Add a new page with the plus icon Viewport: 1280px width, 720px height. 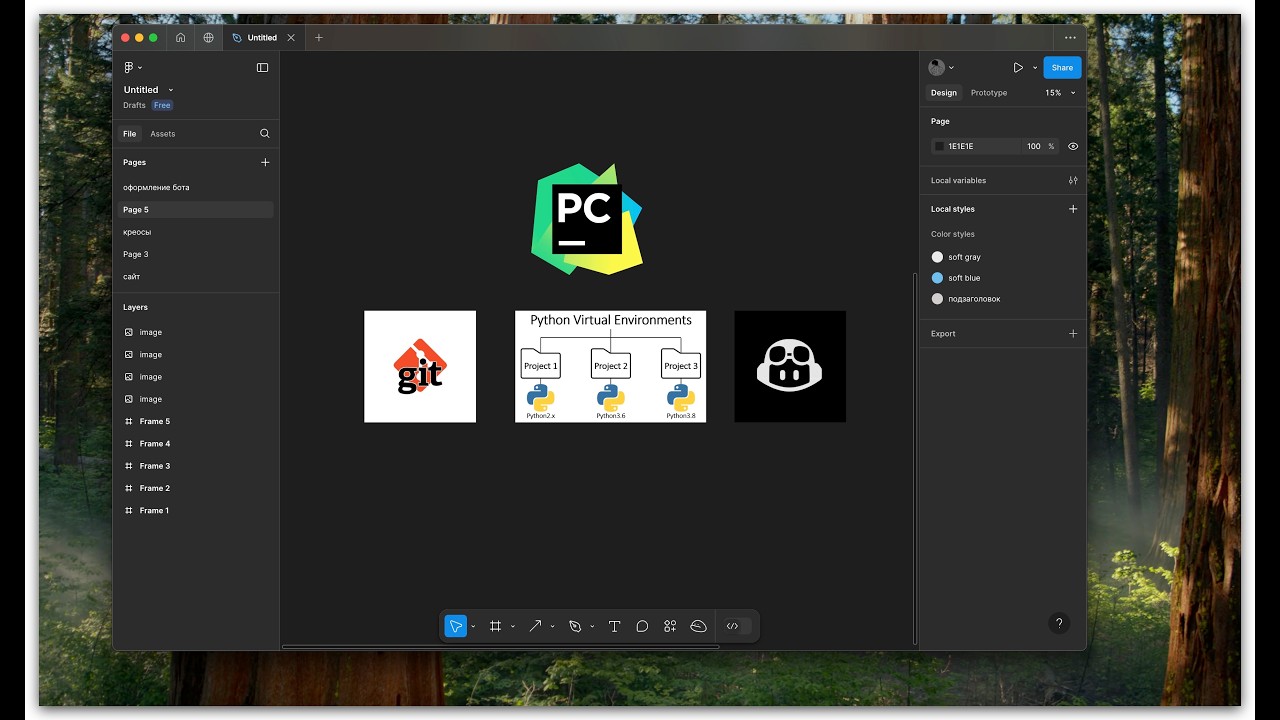[x=265, y=162]
